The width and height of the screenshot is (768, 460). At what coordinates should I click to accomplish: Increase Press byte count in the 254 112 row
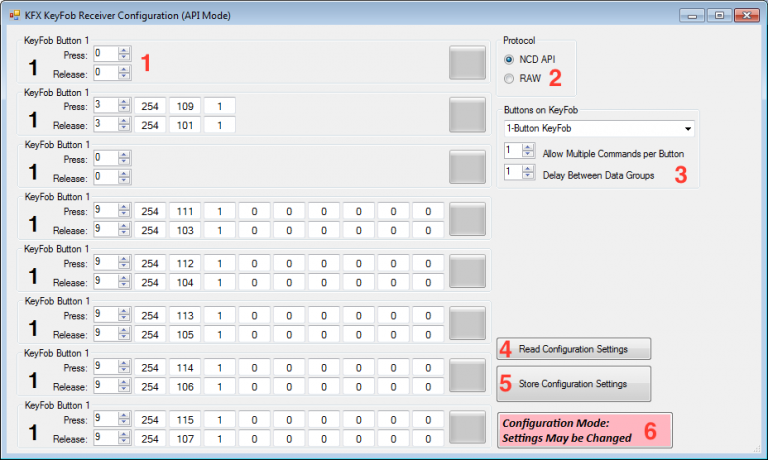124,260
